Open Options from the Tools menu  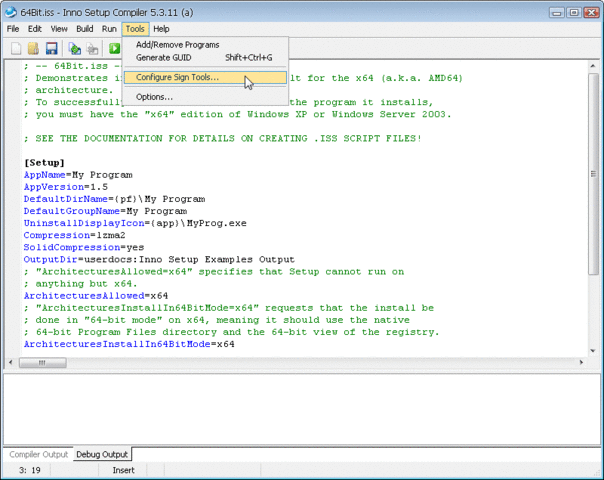[205, 97]
